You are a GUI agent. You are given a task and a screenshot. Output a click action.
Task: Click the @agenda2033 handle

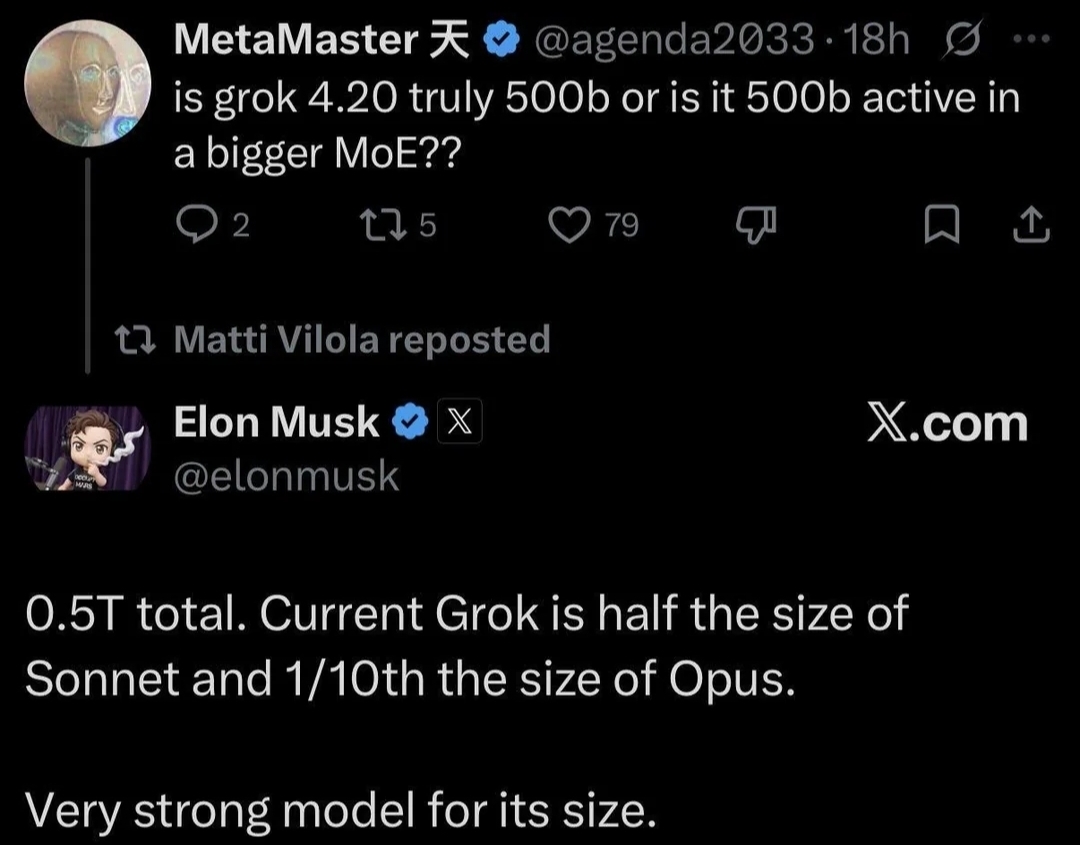[674, 40]
